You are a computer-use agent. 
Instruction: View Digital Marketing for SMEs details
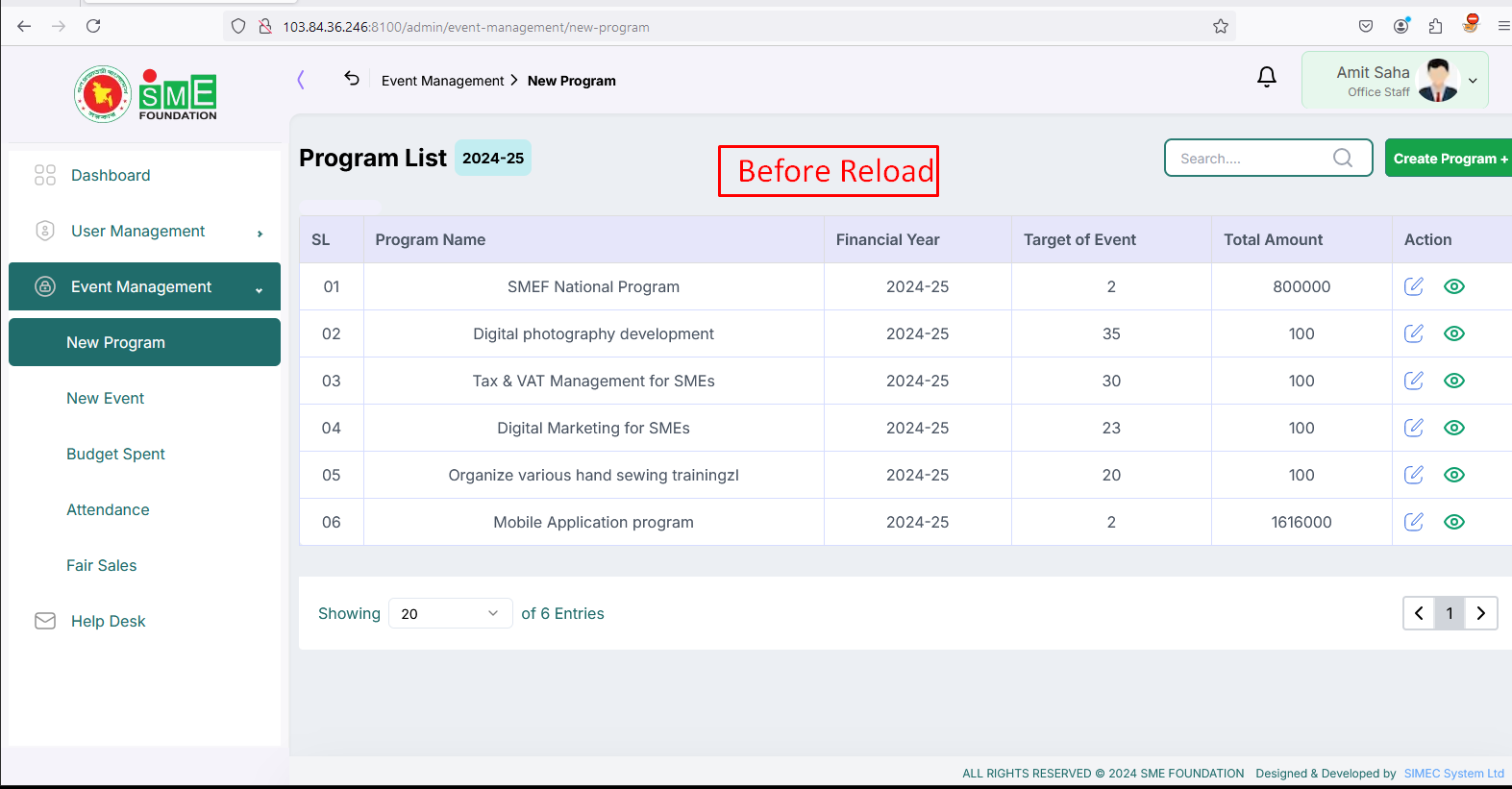tap(1454, 428)
